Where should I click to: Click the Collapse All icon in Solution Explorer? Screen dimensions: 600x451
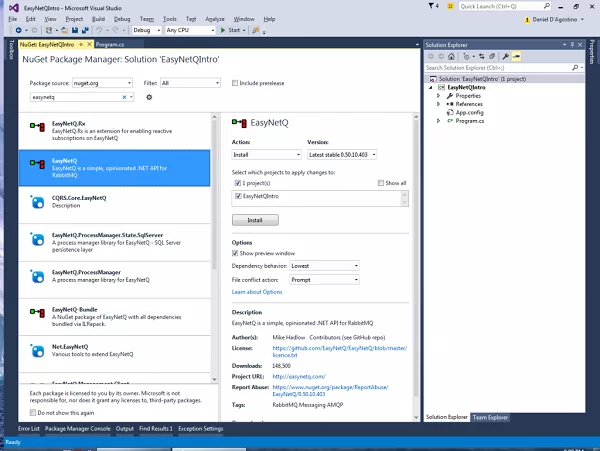coord(493,57)
